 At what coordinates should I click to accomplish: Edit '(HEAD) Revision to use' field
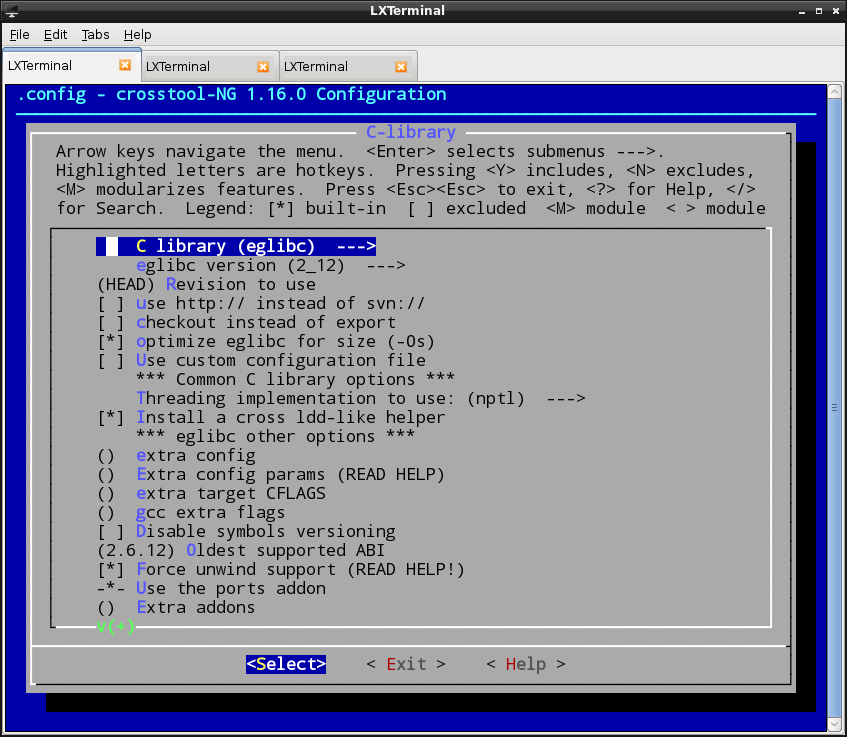click(207, 284)
